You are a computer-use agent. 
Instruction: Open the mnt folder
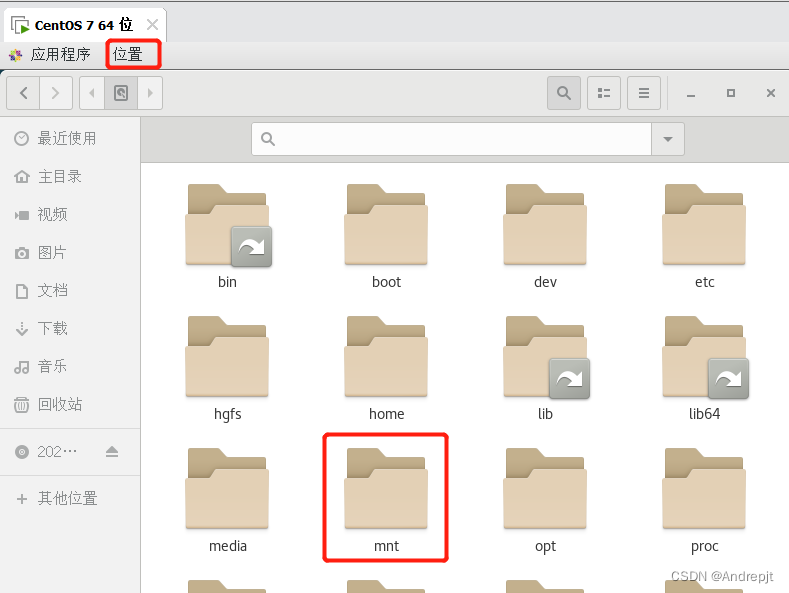(x=386, y=500)
